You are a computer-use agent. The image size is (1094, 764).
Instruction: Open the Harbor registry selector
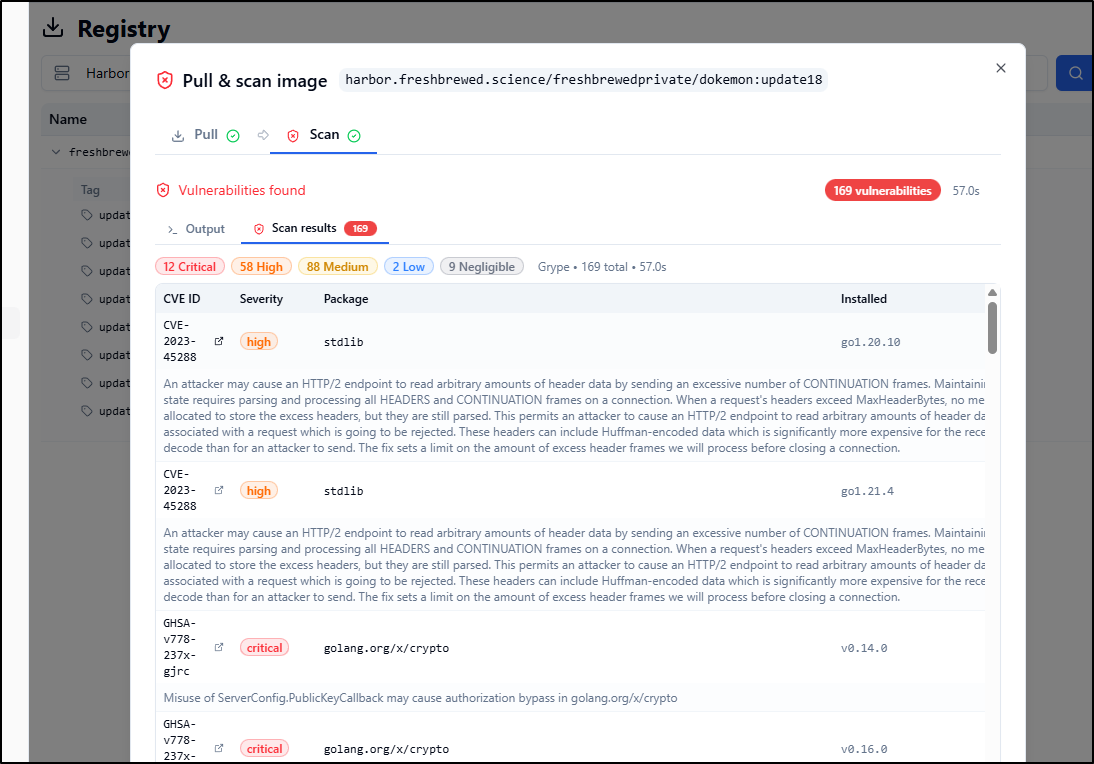point(85,73)
